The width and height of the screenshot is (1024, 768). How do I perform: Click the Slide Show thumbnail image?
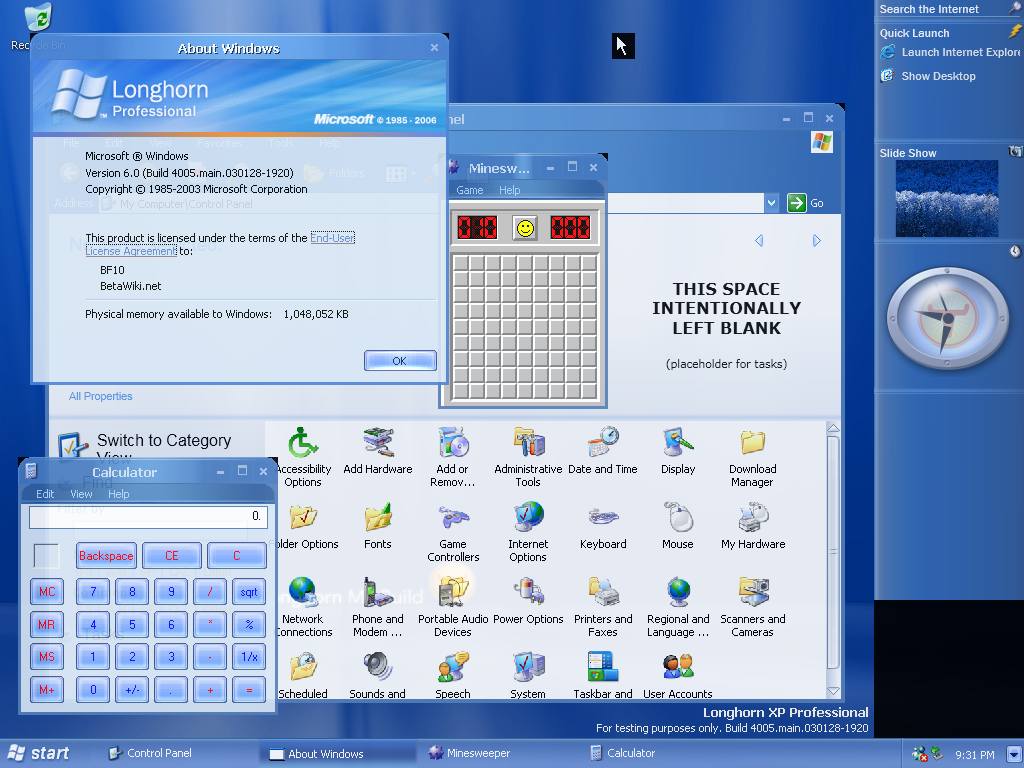946,198
